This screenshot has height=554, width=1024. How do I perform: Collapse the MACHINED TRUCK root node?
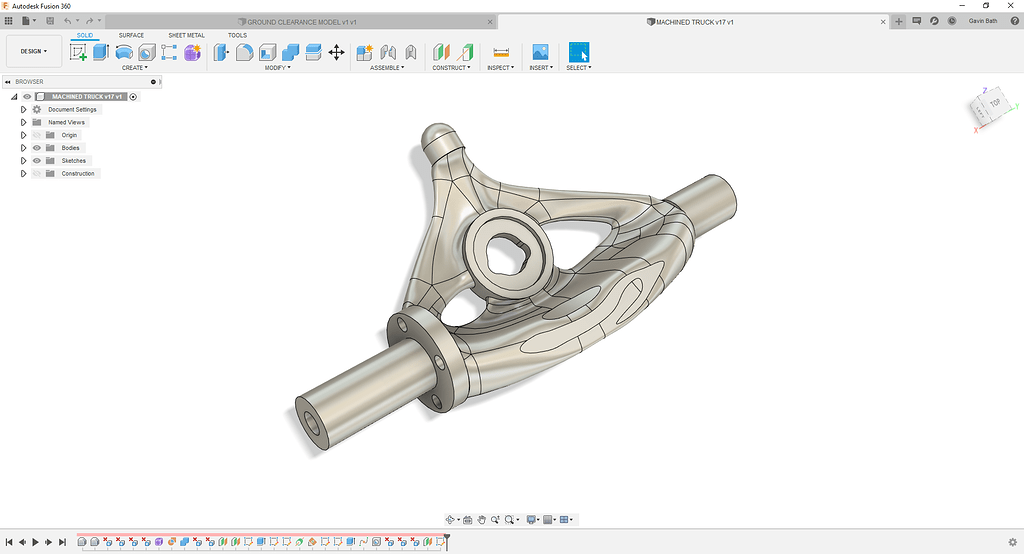[14, 97]
